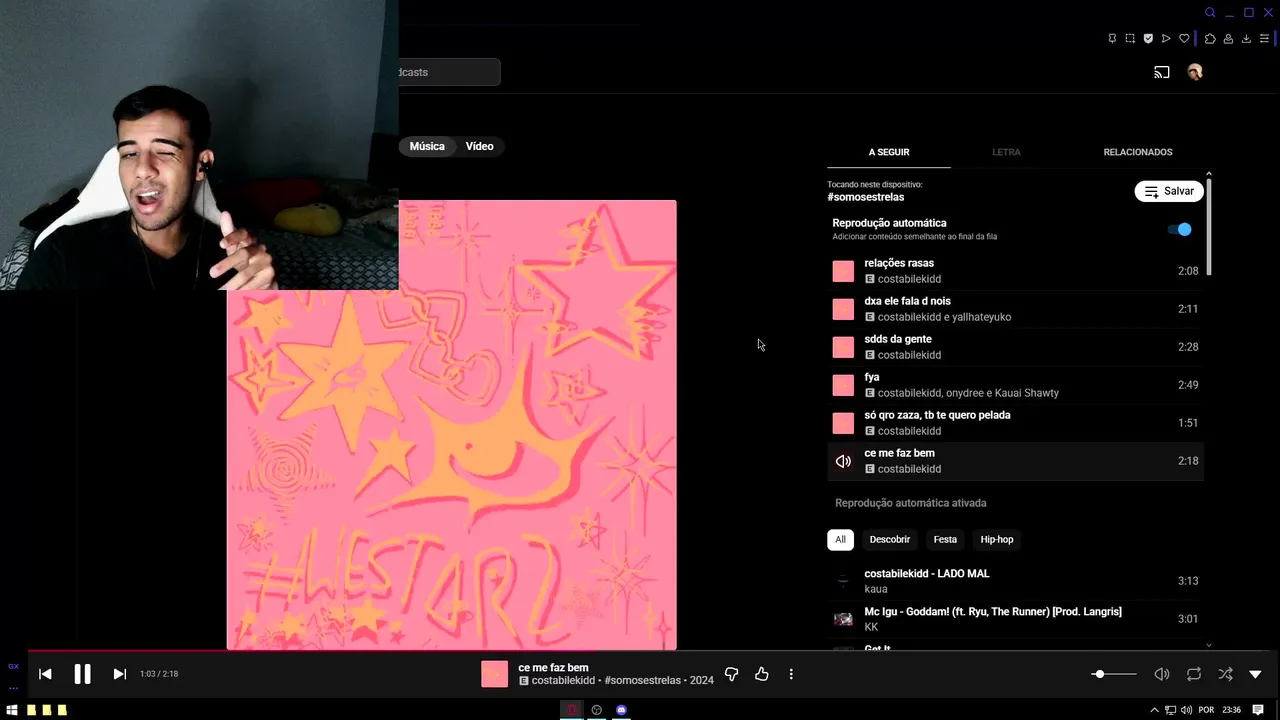This screenshot has height=720, width=1280.
Task: Mute the player volume speaker icon
Action: (x=1161, y=674)
